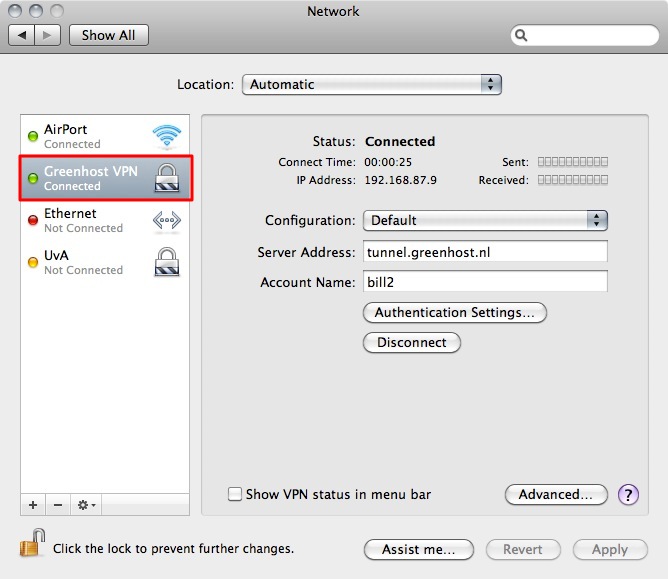Click the Server Address text field
The image size is (668, 579).
(485, 252)
